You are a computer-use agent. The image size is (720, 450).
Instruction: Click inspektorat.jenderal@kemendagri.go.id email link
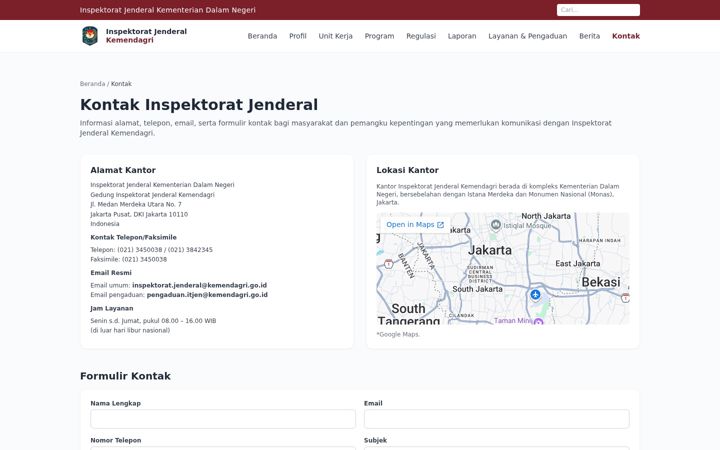(199, 285)
